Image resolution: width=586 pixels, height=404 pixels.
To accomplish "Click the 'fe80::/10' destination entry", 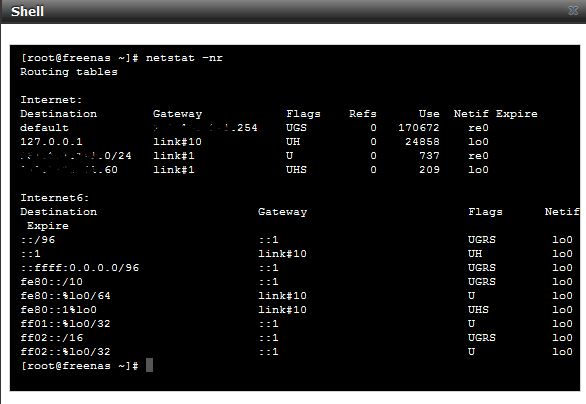I will tap(52, 282).
